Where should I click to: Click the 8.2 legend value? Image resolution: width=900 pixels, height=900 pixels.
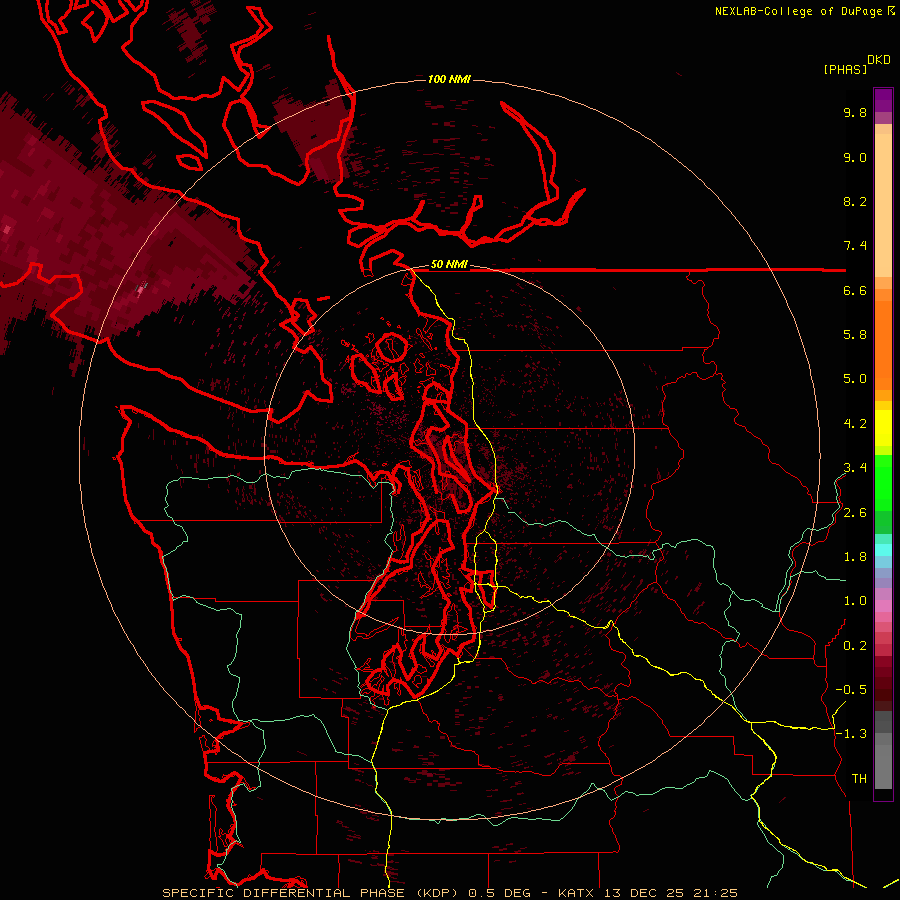click(x=855, y=201)
